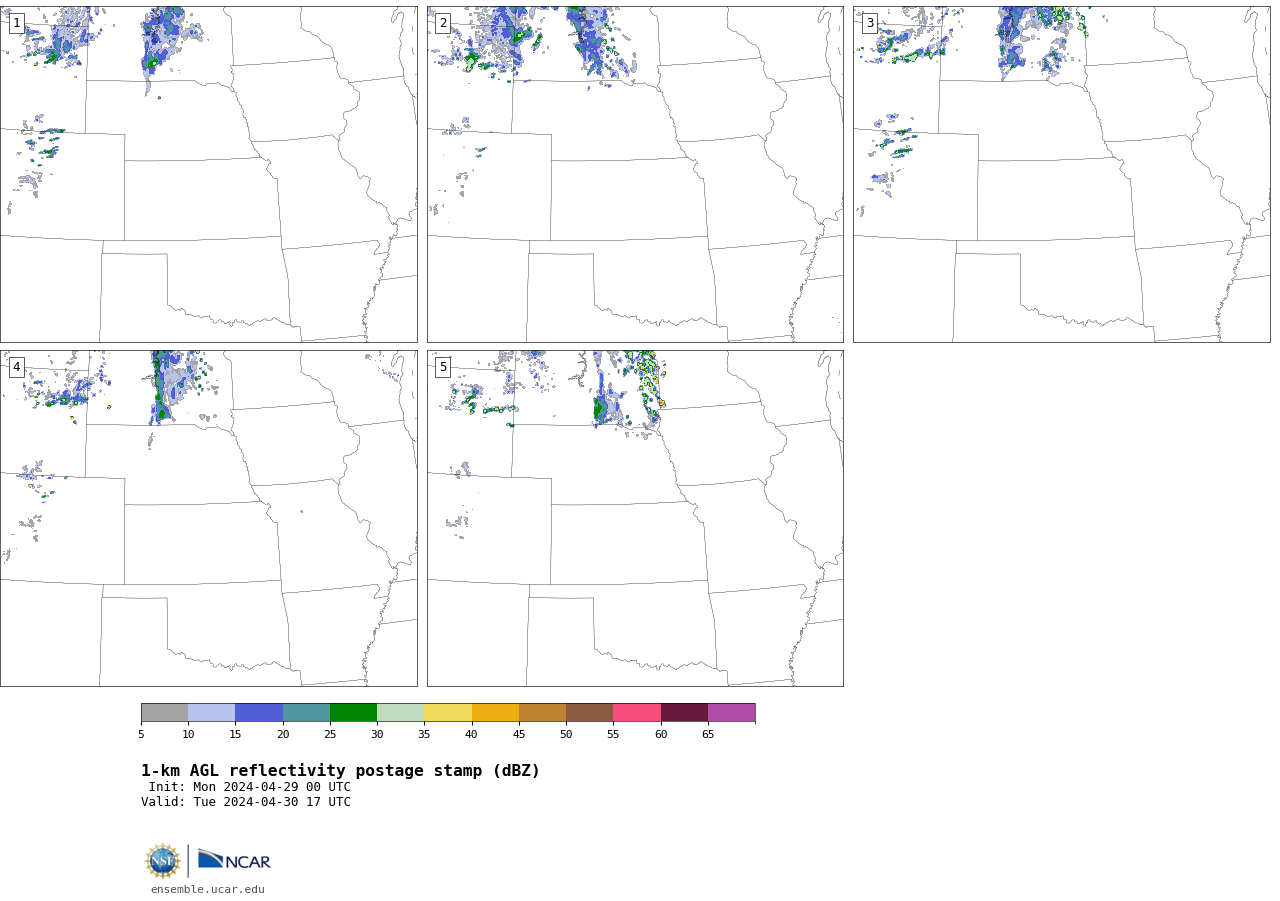The image size is (1280, 901).
Task: Click the brown 50-55 dBZ swatch
Action: (589, 713)
